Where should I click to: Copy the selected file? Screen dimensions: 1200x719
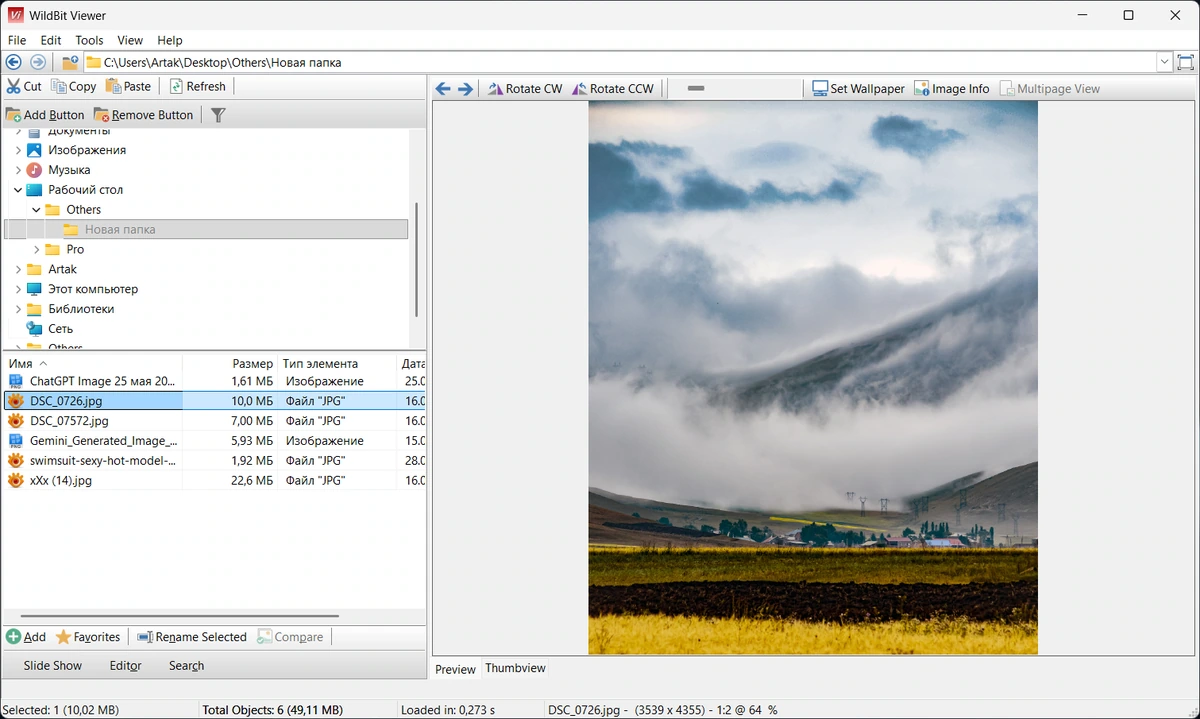click(74, 86)
